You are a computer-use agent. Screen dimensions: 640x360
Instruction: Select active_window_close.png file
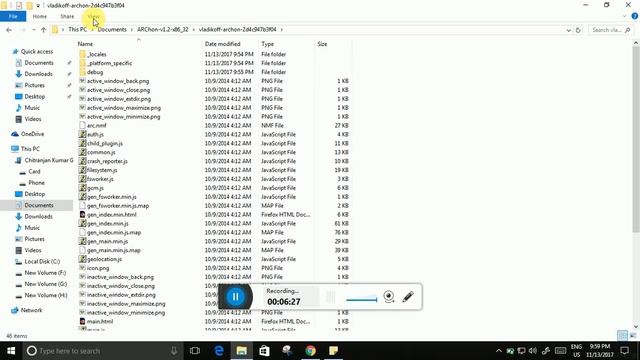point(118,90)
